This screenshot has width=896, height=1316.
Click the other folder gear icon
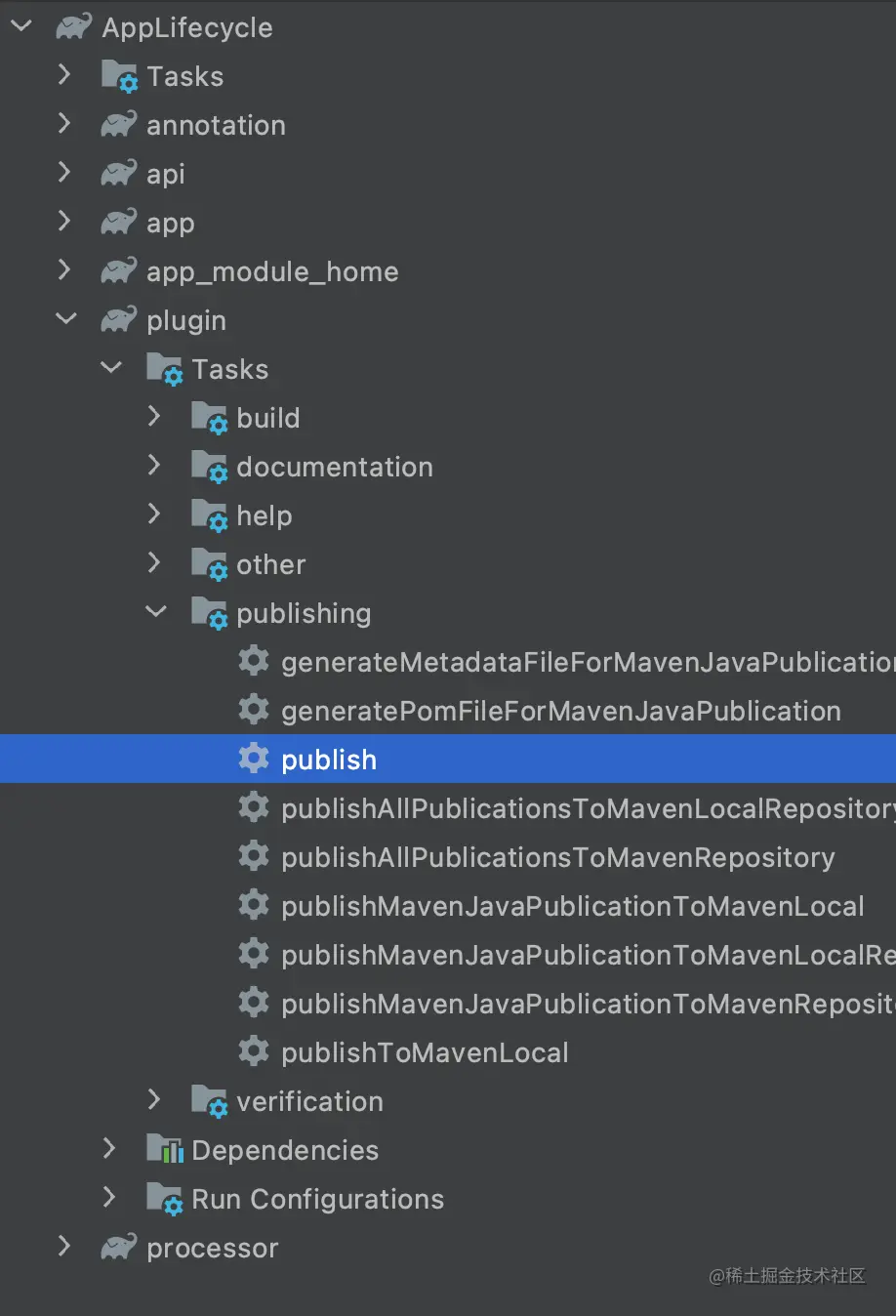[x=210, y=565]
